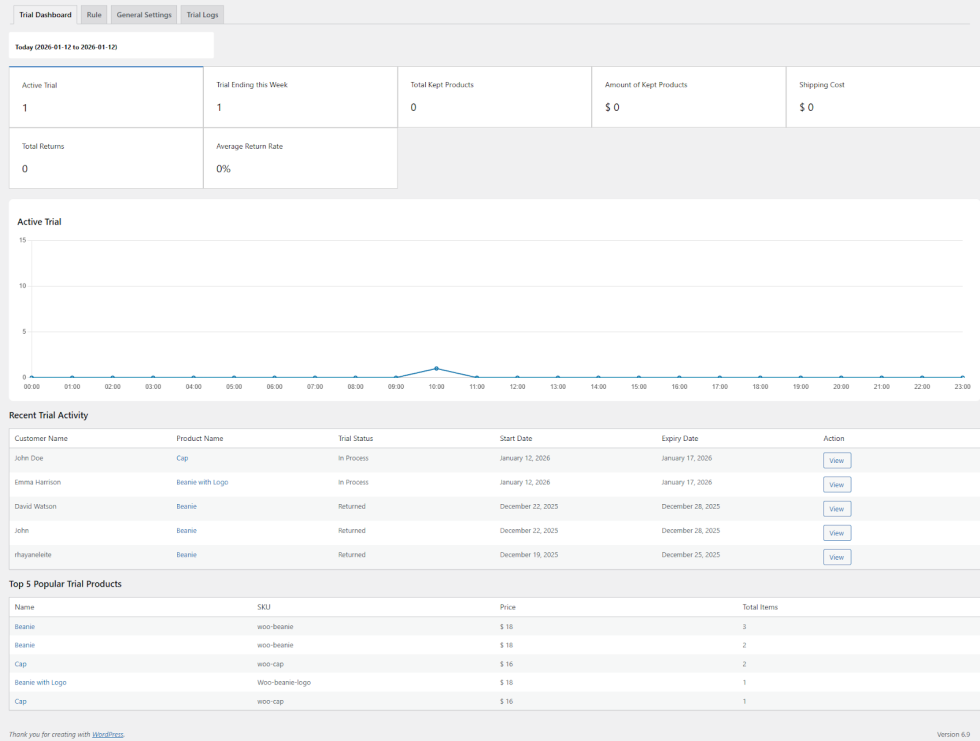The height and width of the screenshot is (741, 980).
Task: Open the General Settings tab
Action: pyautogui.click(x=144, y=15)
